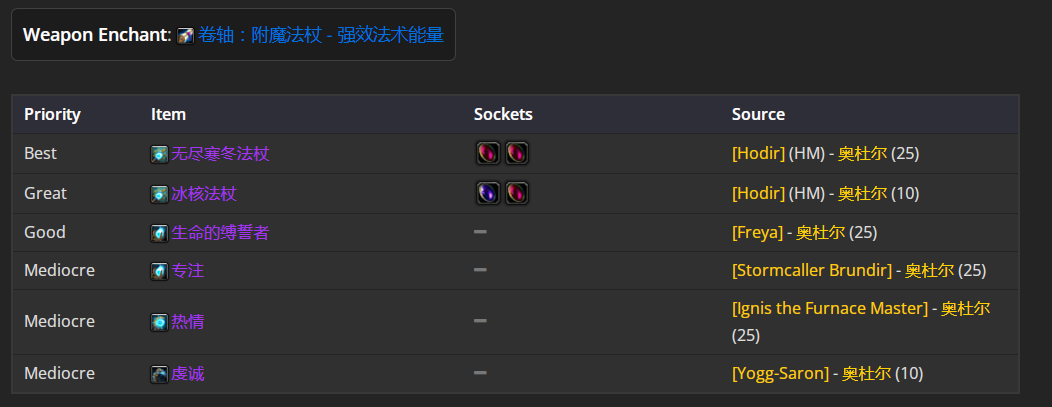Follow the [Freya] source link
1052x407 pixels.
(757, 233)
